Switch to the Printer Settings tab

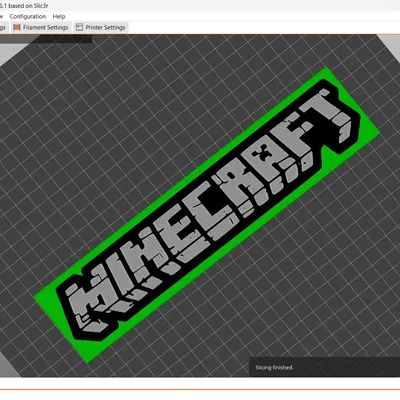coord(101,27)
